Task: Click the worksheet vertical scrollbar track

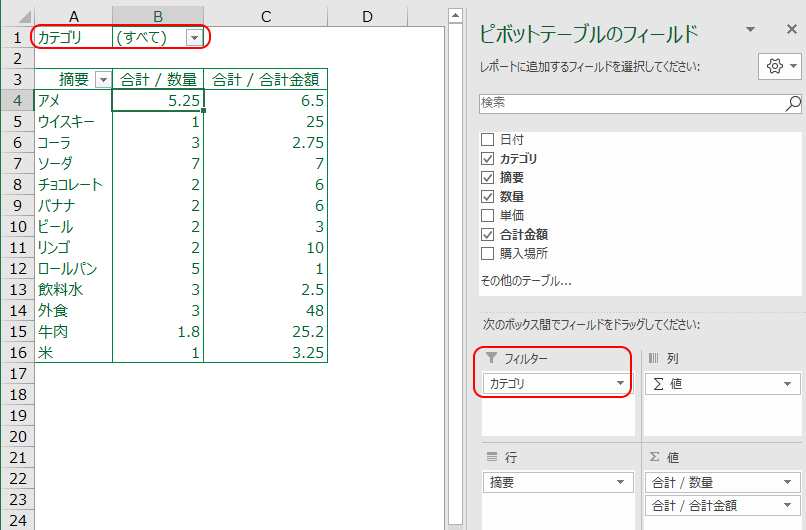Action: (x=455, y=272)
